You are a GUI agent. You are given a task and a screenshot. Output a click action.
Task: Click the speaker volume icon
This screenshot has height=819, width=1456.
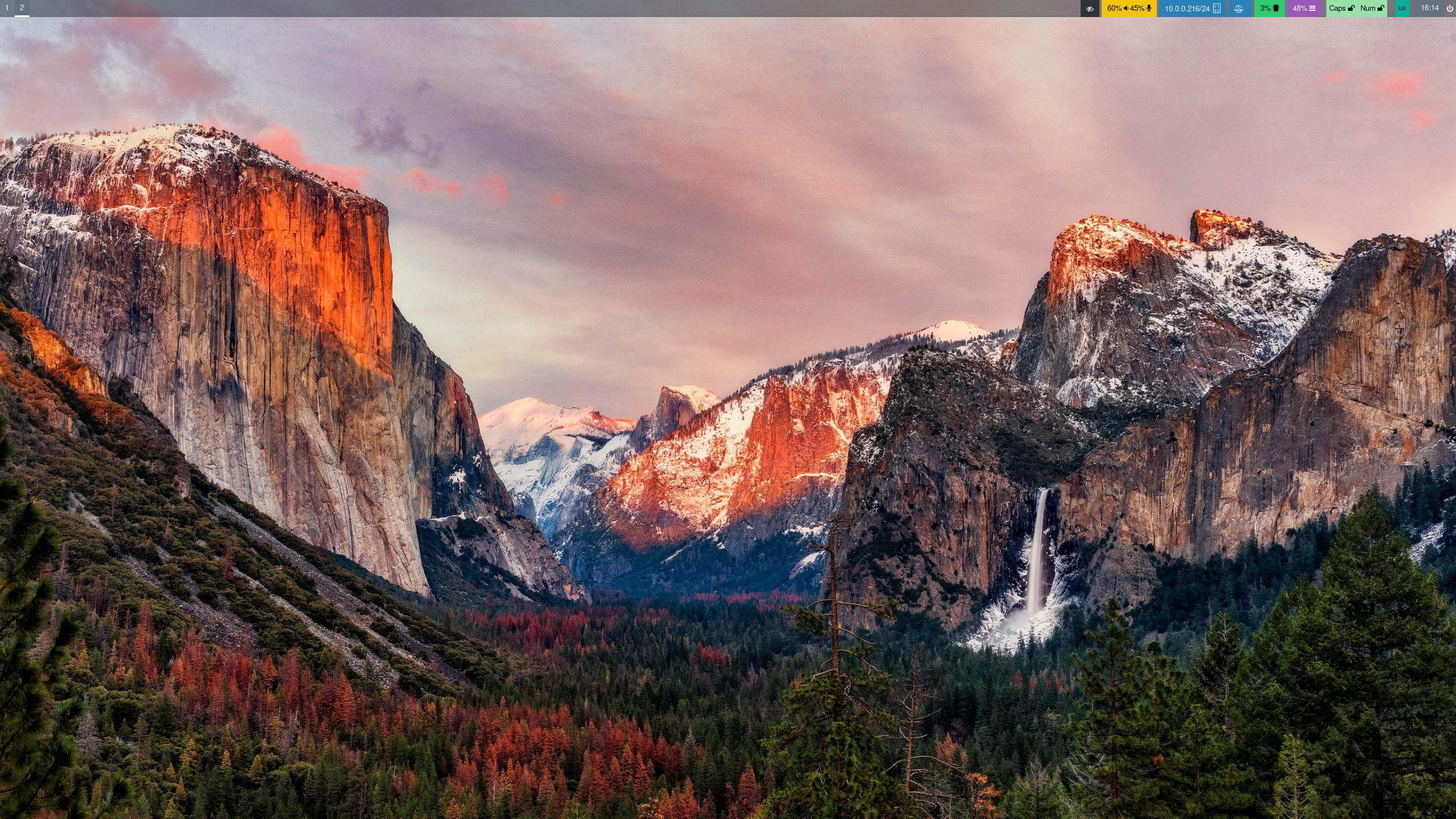coord(1126,9)
